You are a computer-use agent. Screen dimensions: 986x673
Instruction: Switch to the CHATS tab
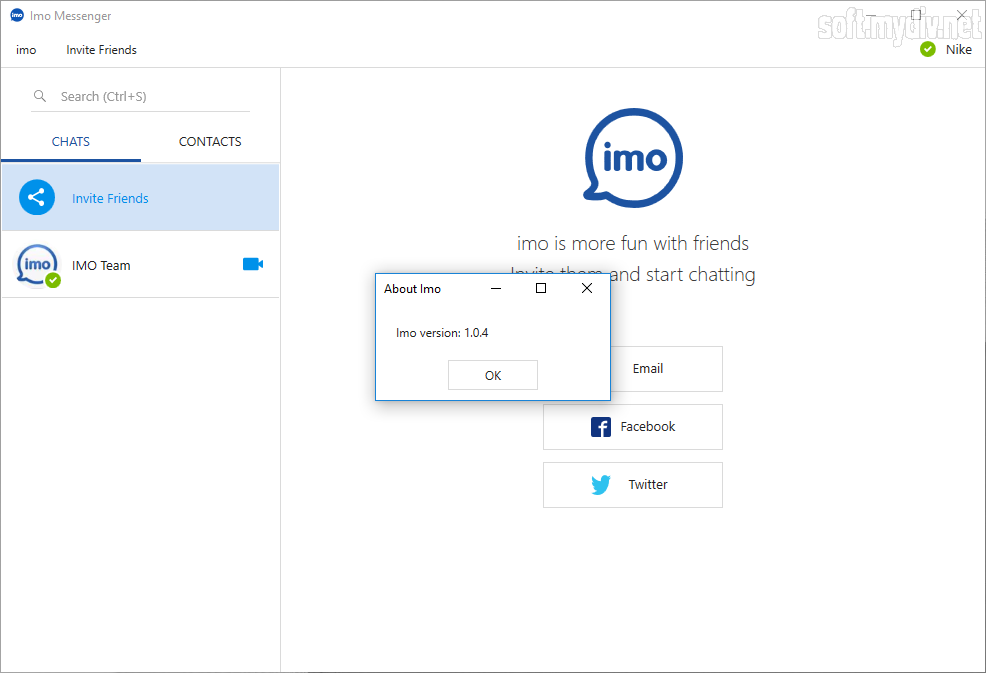tap(71, 142)
